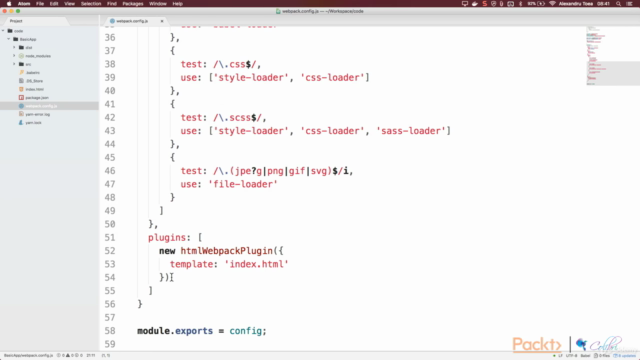Open the Help menu

click(x=177, y=4)
